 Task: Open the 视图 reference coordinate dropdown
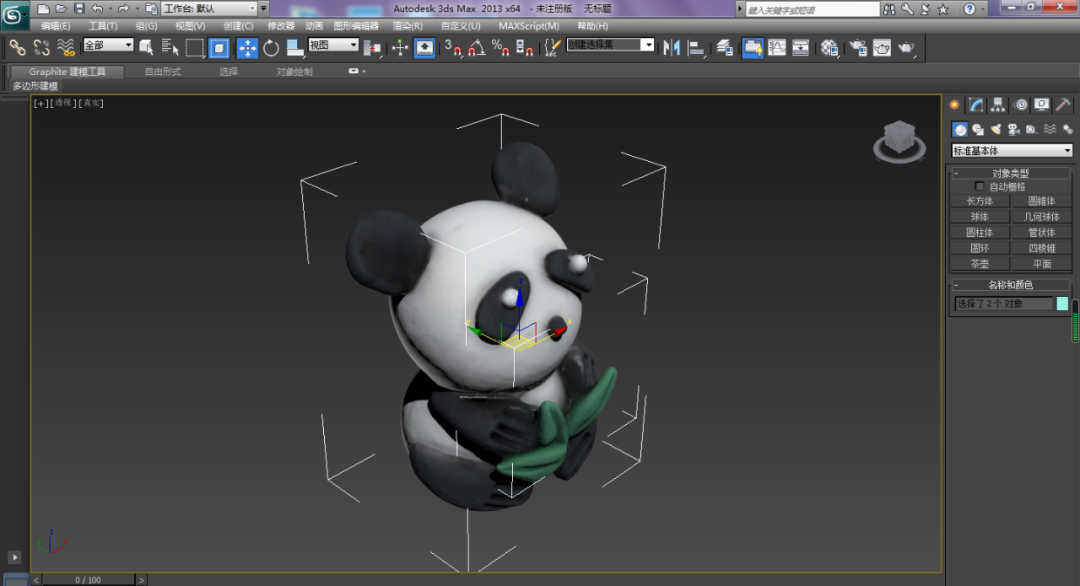(333, 45)
